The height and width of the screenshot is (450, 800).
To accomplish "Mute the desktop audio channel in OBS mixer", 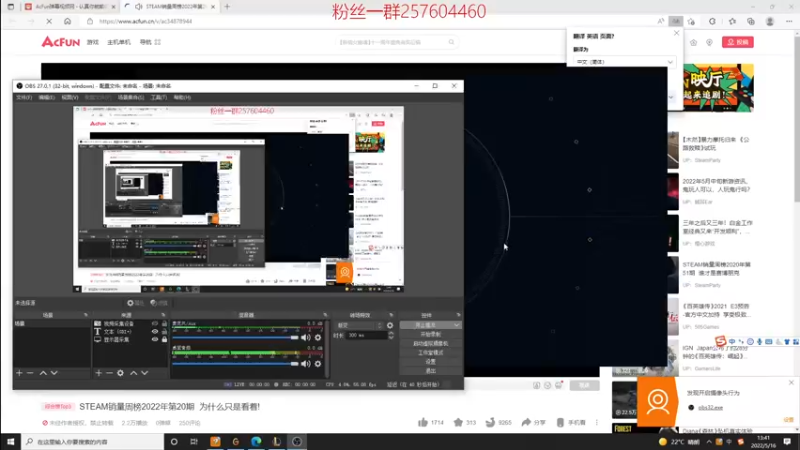I will pos(306,364).
